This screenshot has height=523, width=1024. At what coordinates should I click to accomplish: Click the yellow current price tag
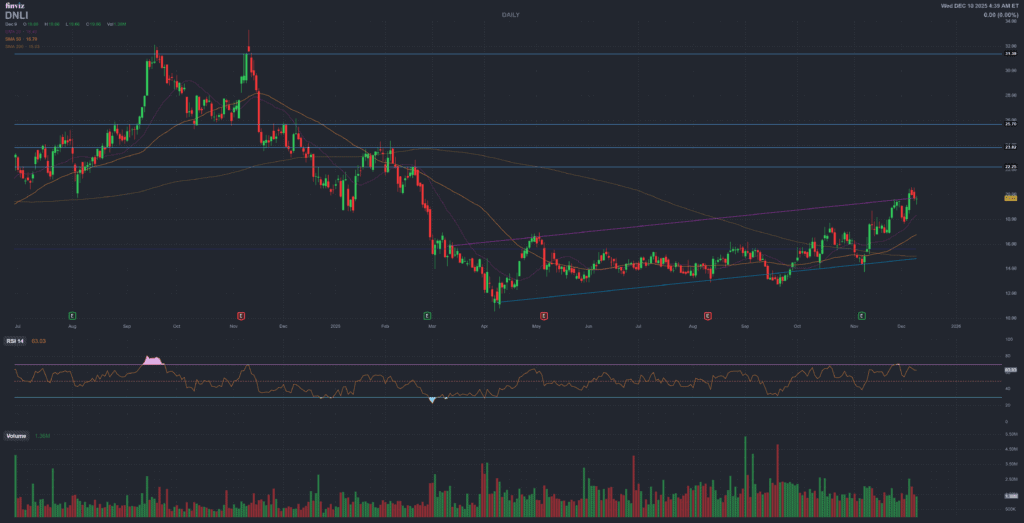(1010, 198)
